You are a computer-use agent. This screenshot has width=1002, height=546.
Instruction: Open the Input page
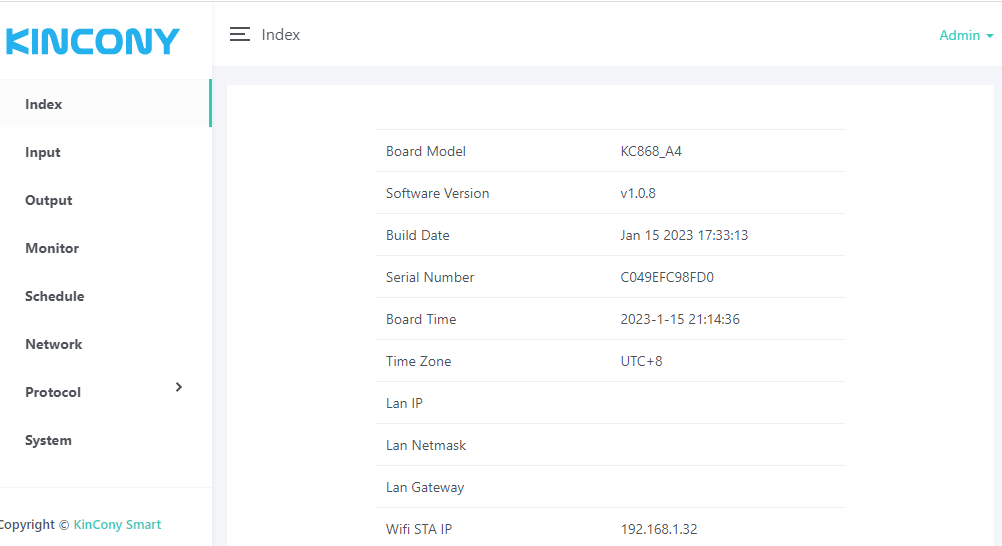tap(43, 152)
